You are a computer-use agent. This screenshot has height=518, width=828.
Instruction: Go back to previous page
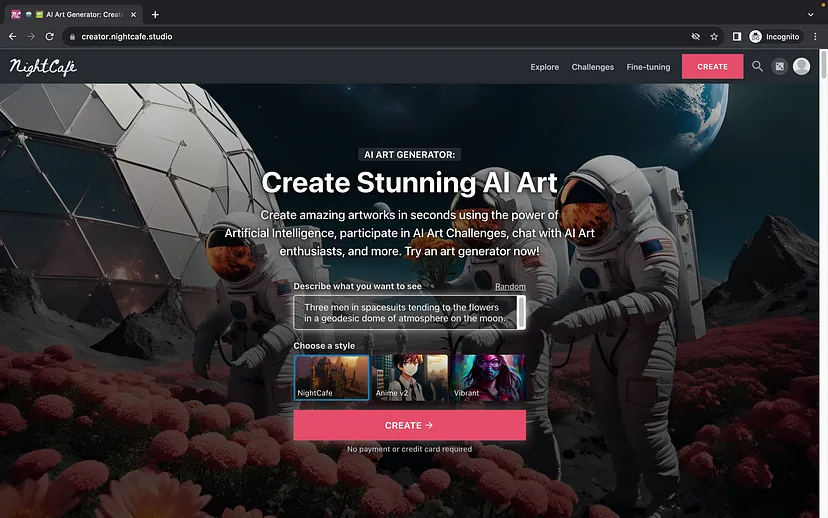click(x=12, y=36)
